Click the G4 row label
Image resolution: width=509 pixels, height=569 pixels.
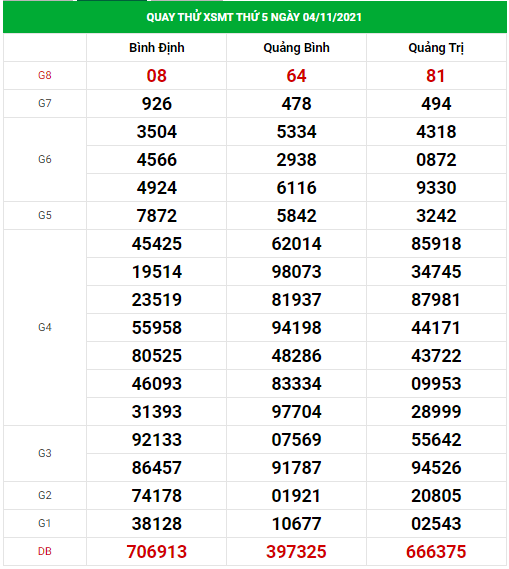(x=45, y=327)
